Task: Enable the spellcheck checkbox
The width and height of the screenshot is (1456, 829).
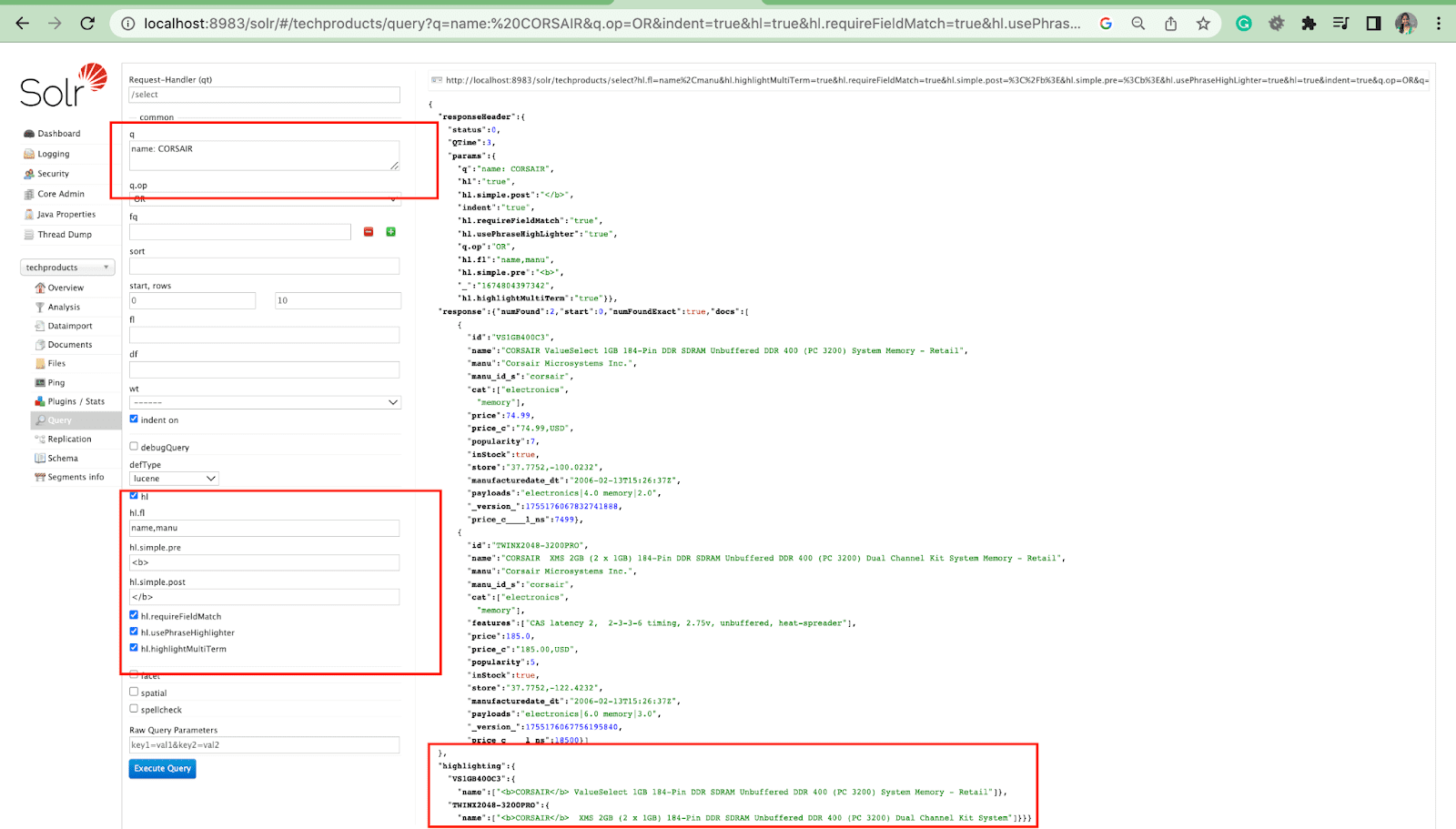Action: click(134, 709)
